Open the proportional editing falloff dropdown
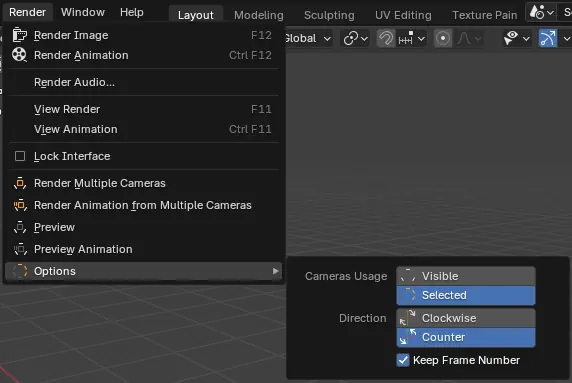Image resolution: width=572 pixels, height=383 pixels. [469, 38]
